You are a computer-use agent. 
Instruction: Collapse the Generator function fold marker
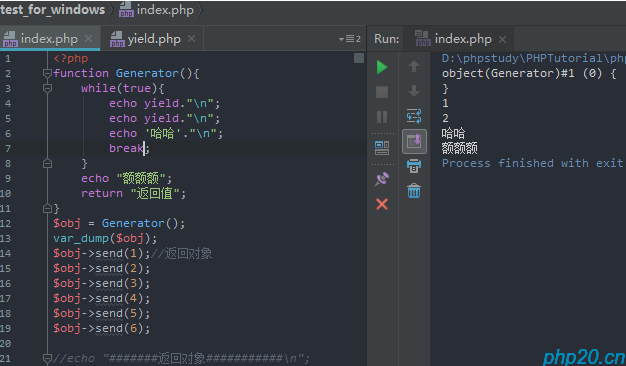click(x=47, y=73)
